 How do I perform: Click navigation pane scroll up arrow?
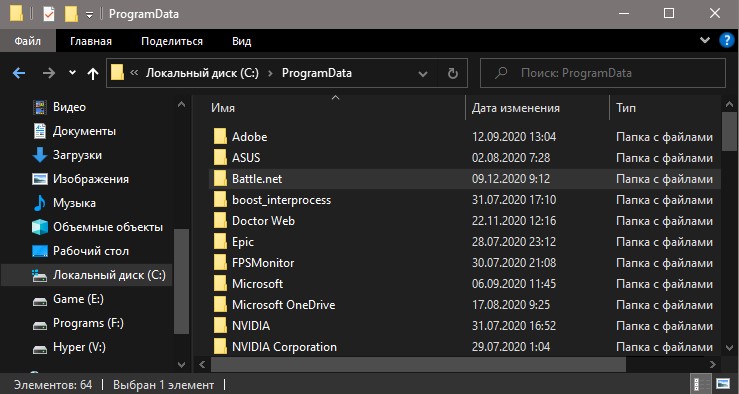pos(181,105)
